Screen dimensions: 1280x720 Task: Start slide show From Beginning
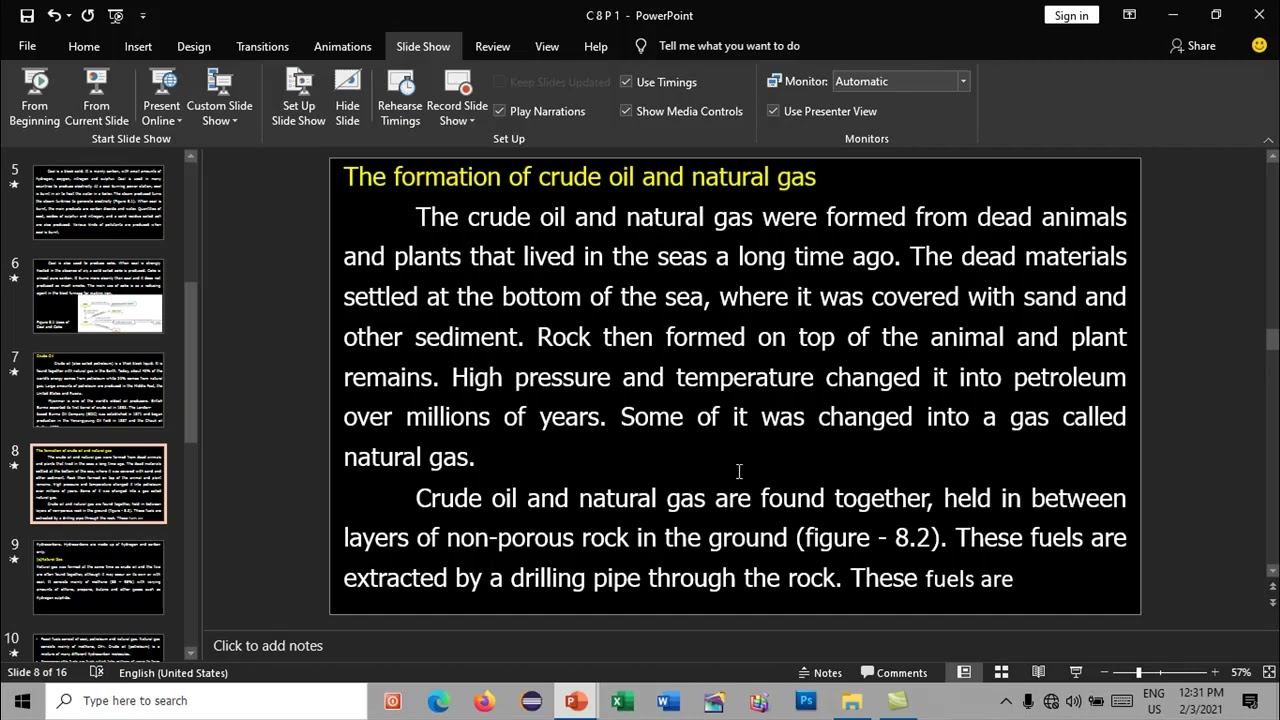(x=35, y=98)
